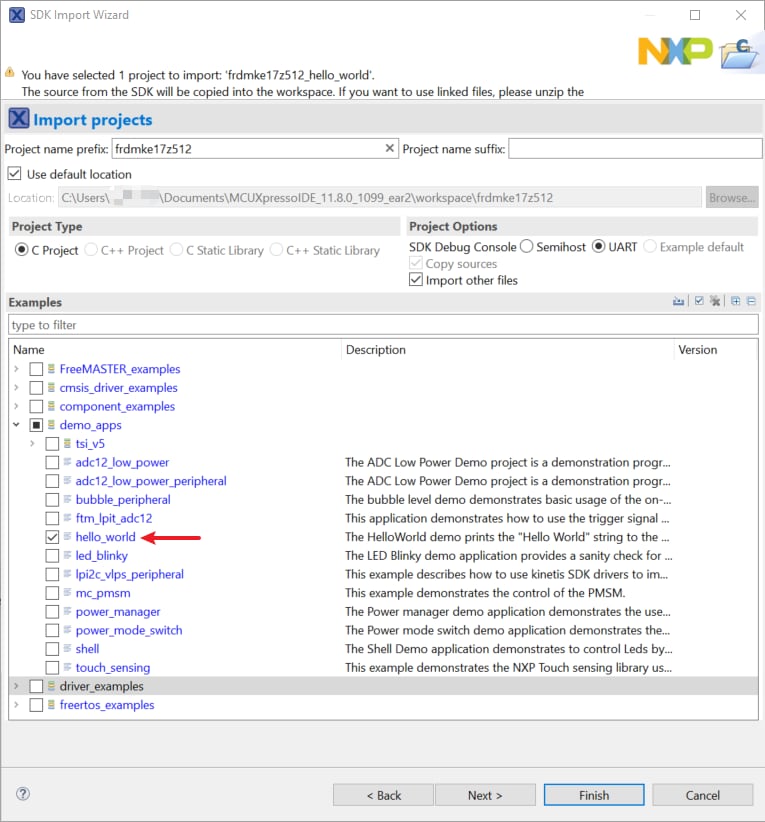Screen dimensions: 765x822
Task: Collapse the demo_apps tree node
Action: point(15,425)
